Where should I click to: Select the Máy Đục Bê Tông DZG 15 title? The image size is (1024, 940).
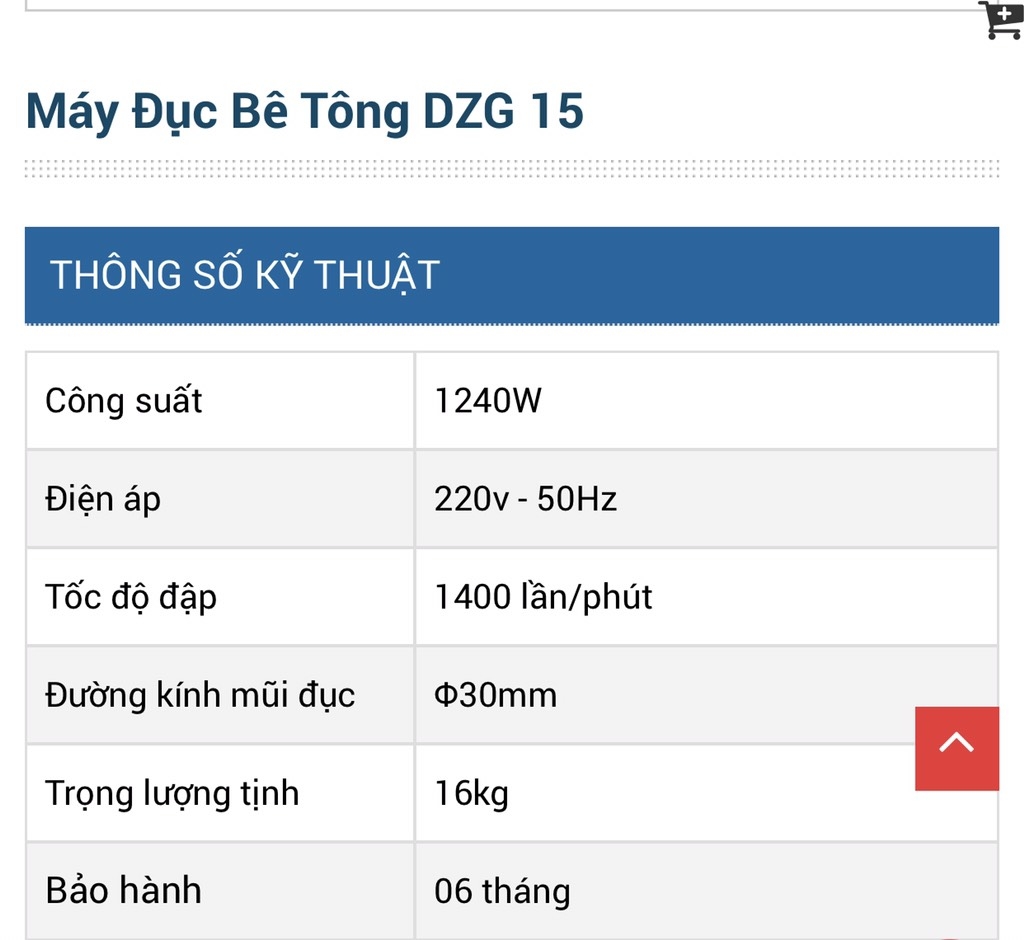(304, 112)
